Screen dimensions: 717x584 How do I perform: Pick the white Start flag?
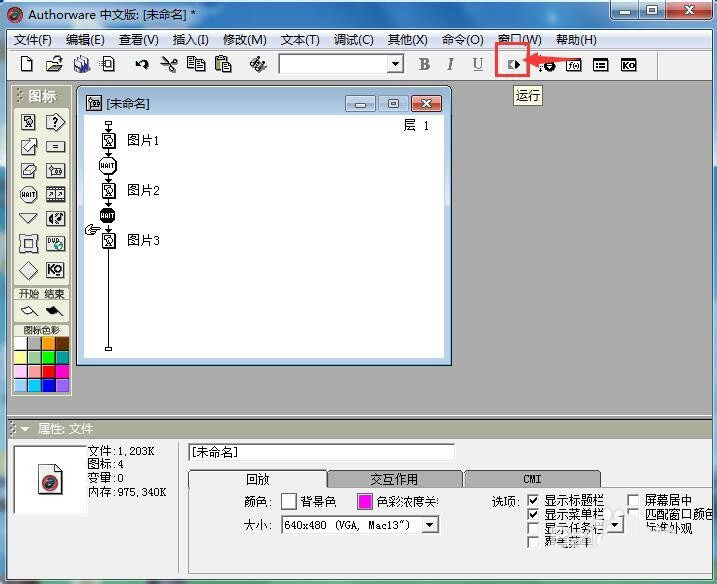(x=29, y=311)
